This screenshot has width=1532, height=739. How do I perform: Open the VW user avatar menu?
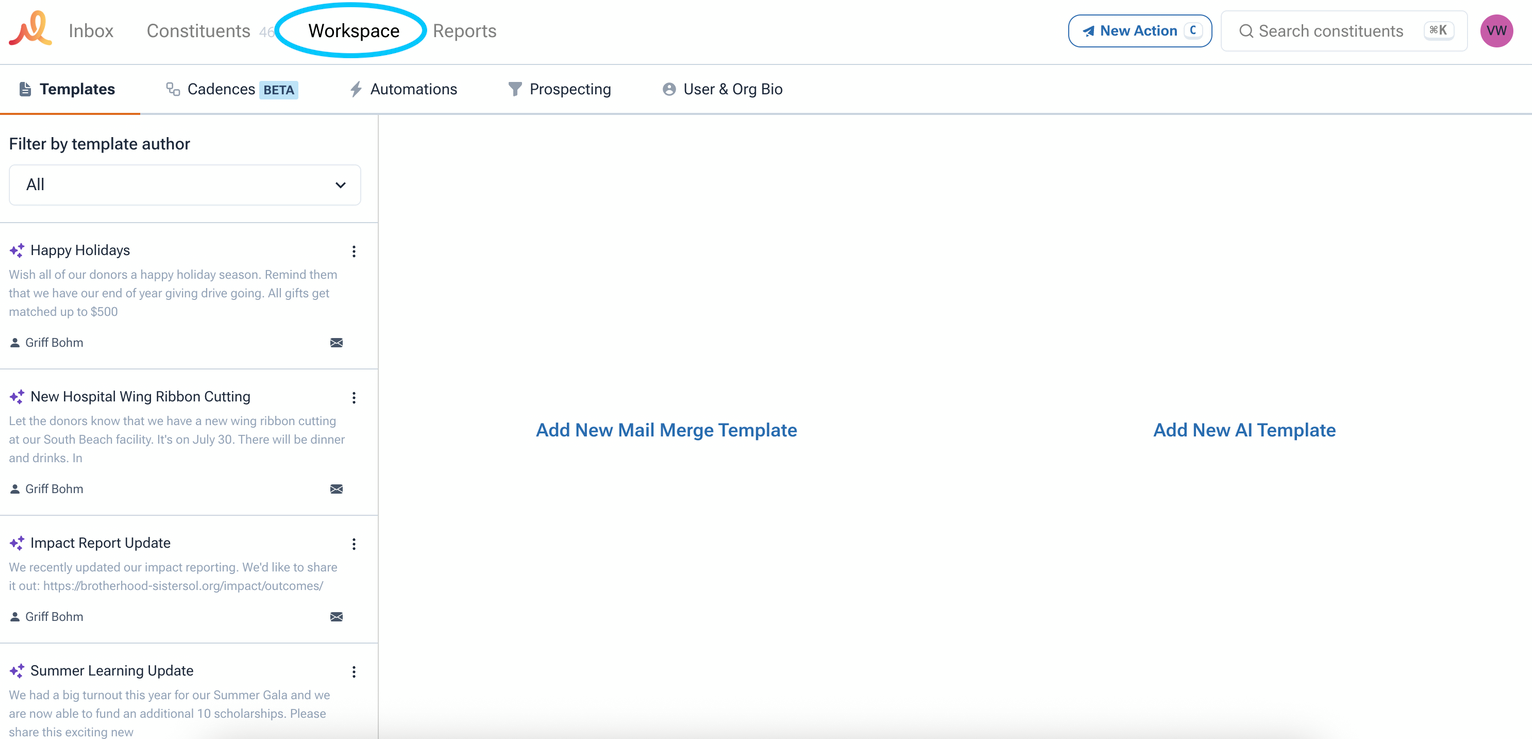pos(1496,31)
